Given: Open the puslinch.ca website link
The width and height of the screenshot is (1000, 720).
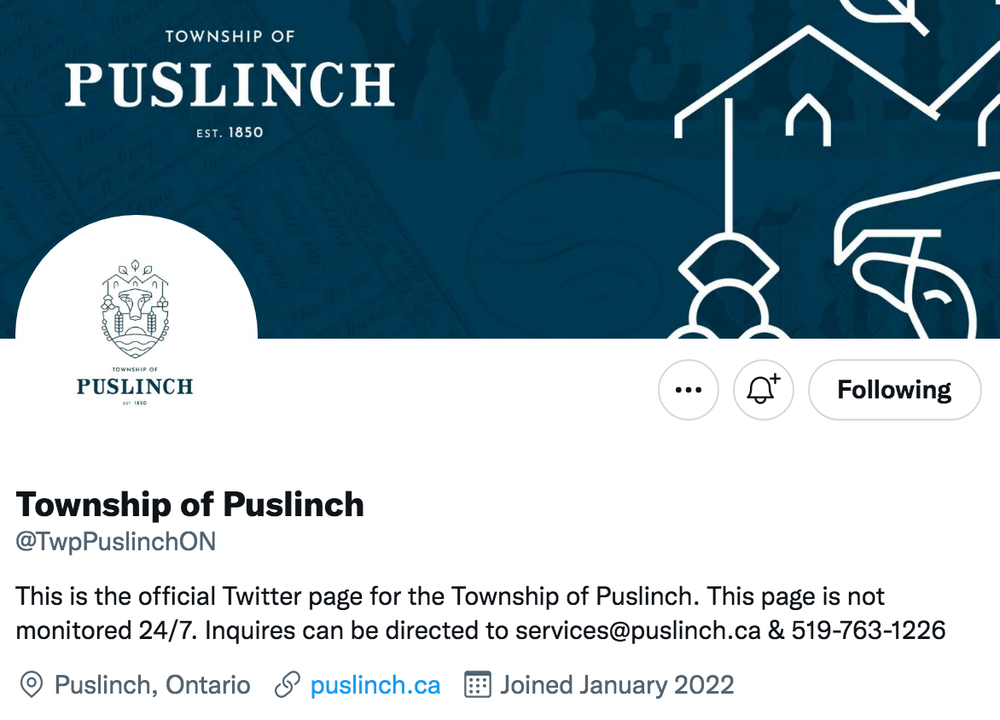Looking at the screenshot, I should 375,686.
